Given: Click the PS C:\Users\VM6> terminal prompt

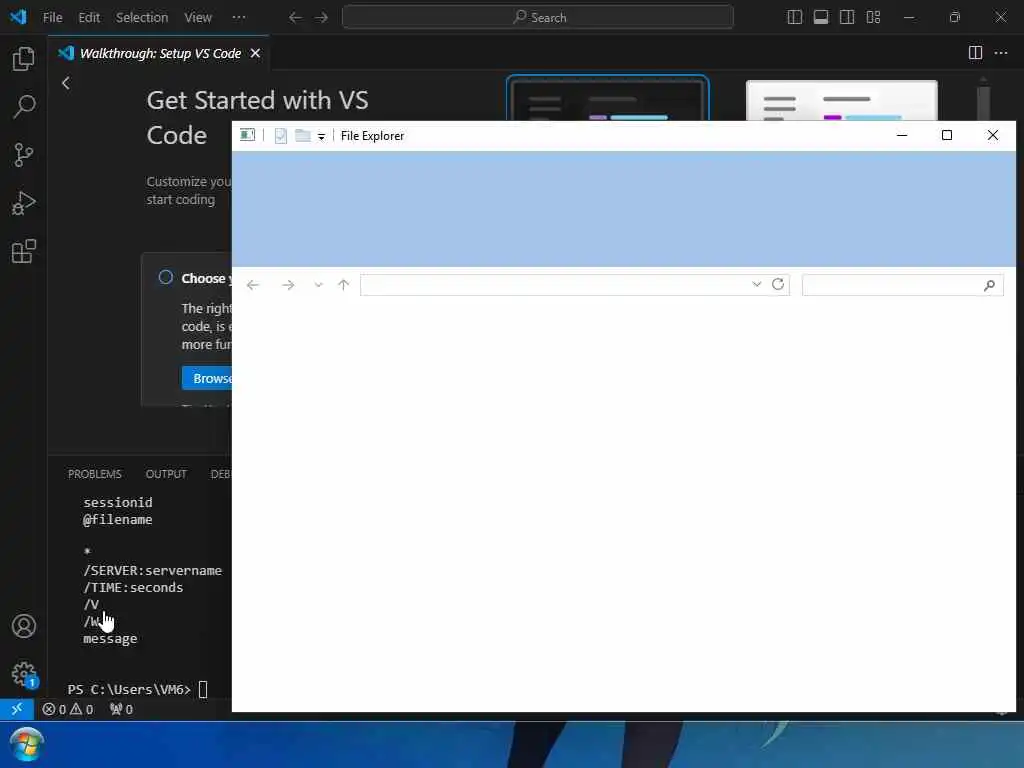Looking at the screenshot, I should [129, 690].
